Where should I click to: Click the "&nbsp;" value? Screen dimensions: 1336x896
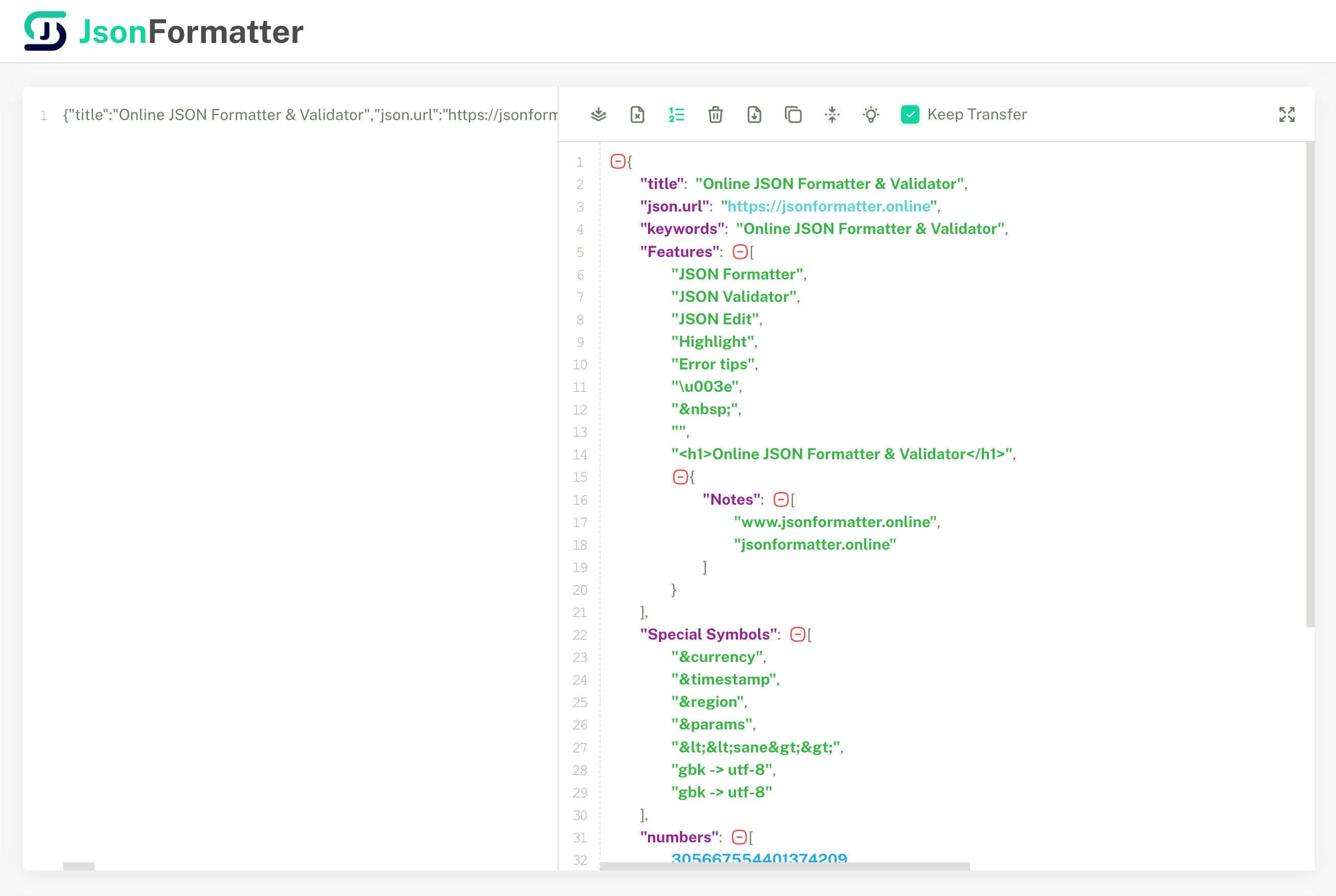[x=705, y=409]
